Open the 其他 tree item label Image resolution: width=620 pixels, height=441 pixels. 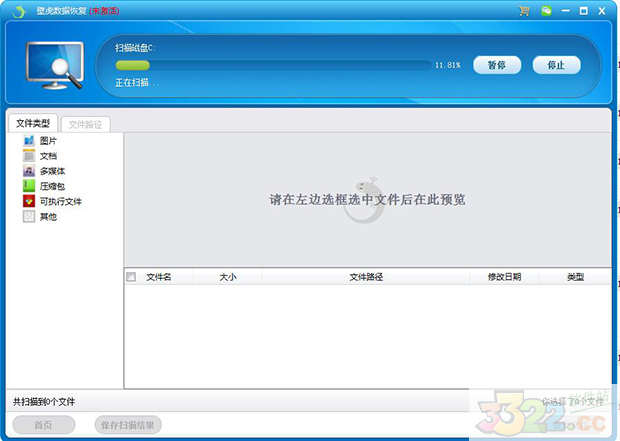tap(48, 217)
